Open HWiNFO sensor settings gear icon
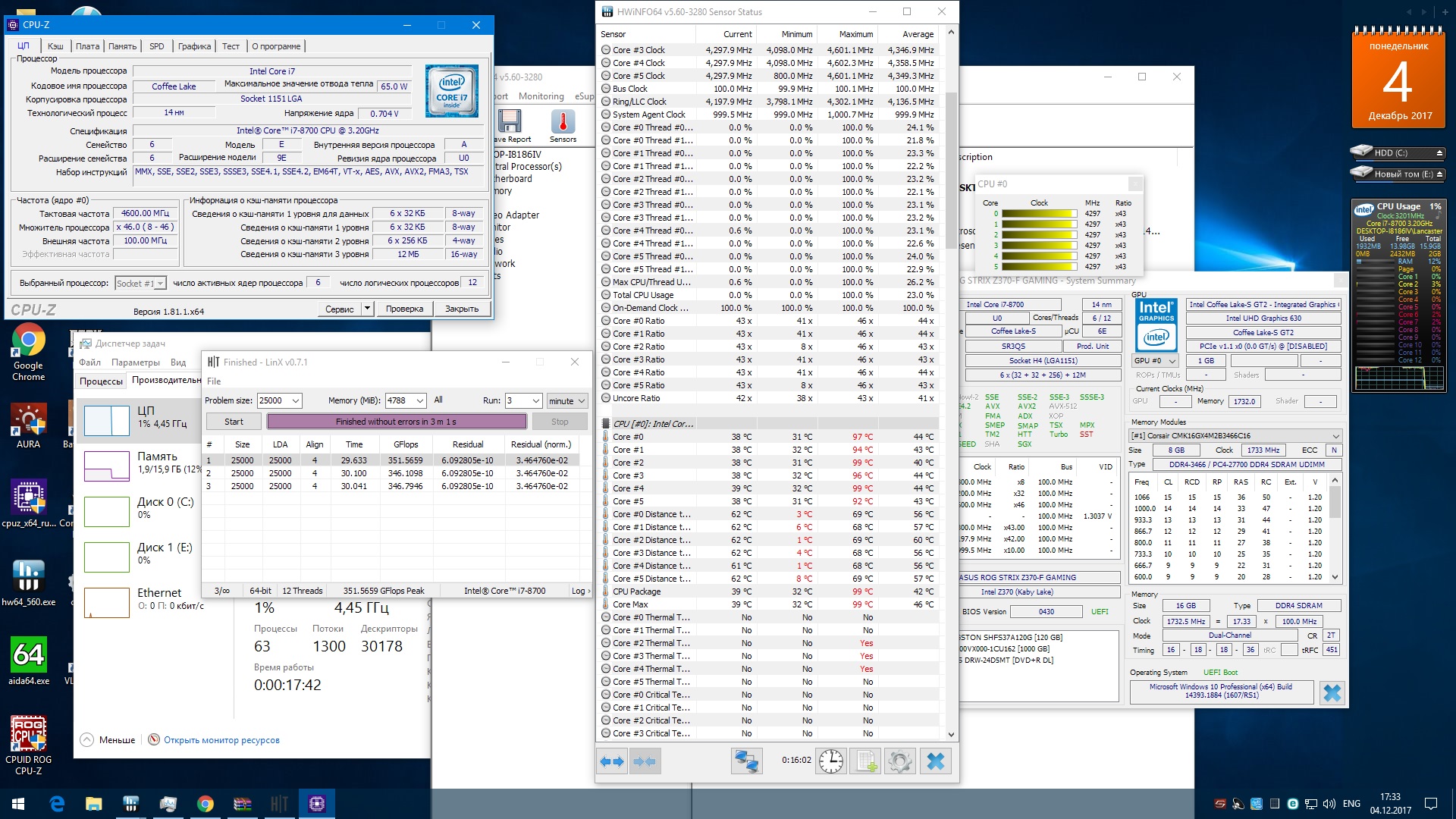The width and height of the screenshot is (1456, 819). click(x=900, y=761)
